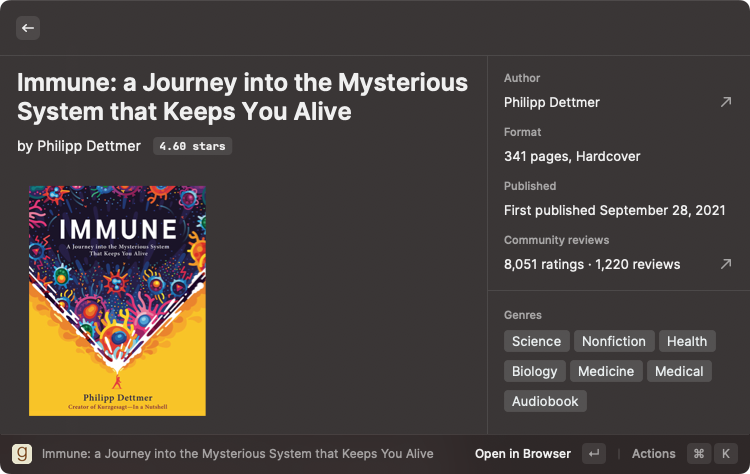Click the 4.60 stars rating badge

192,146
